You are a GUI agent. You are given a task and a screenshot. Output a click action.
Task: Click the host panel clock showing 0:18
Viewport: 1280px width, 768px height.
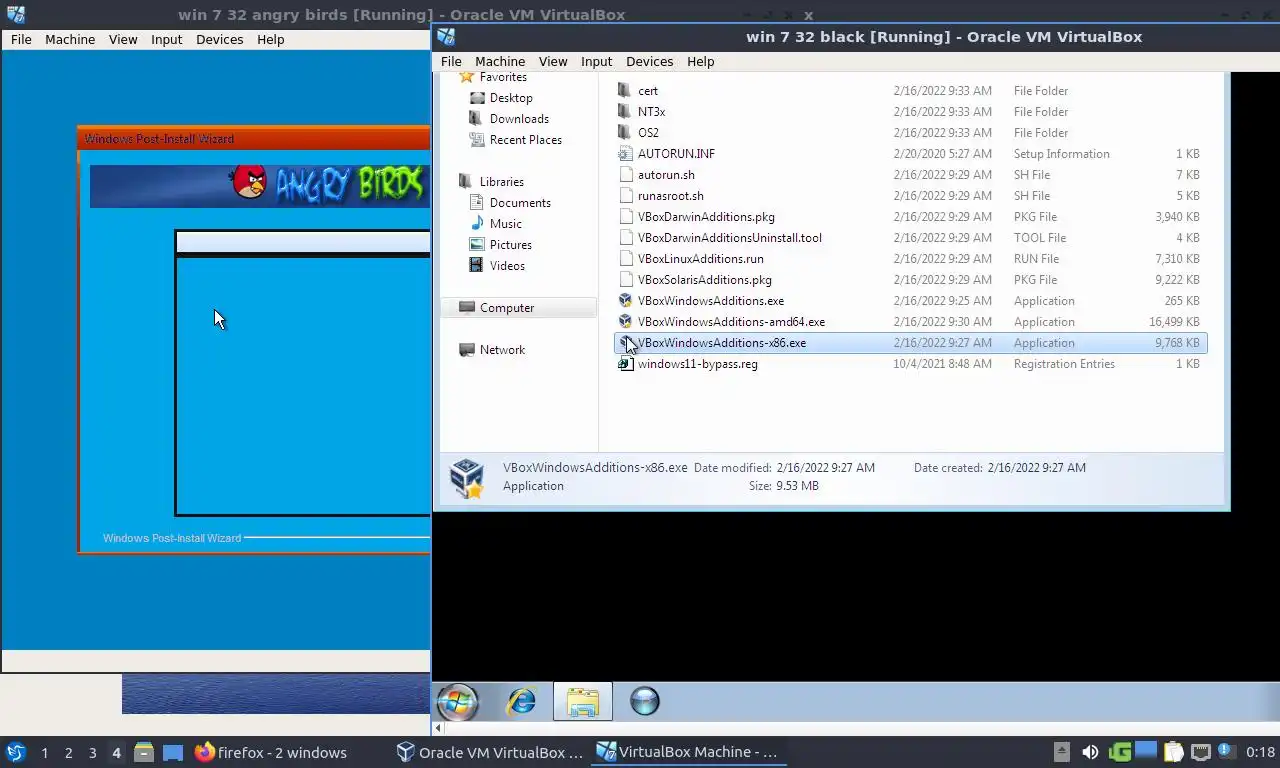pos(1260,752)
